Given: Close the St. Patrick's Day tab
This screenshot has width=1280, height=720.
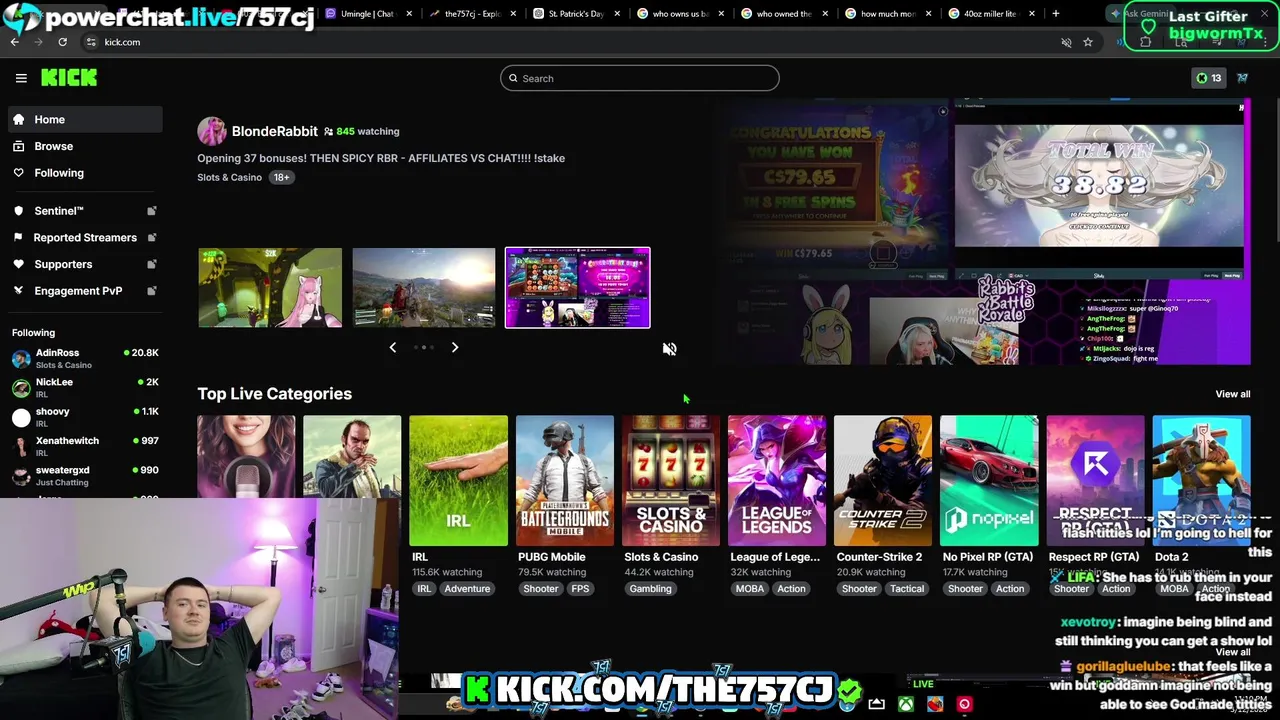Looking at the screenshot, I should coord(617,14).
